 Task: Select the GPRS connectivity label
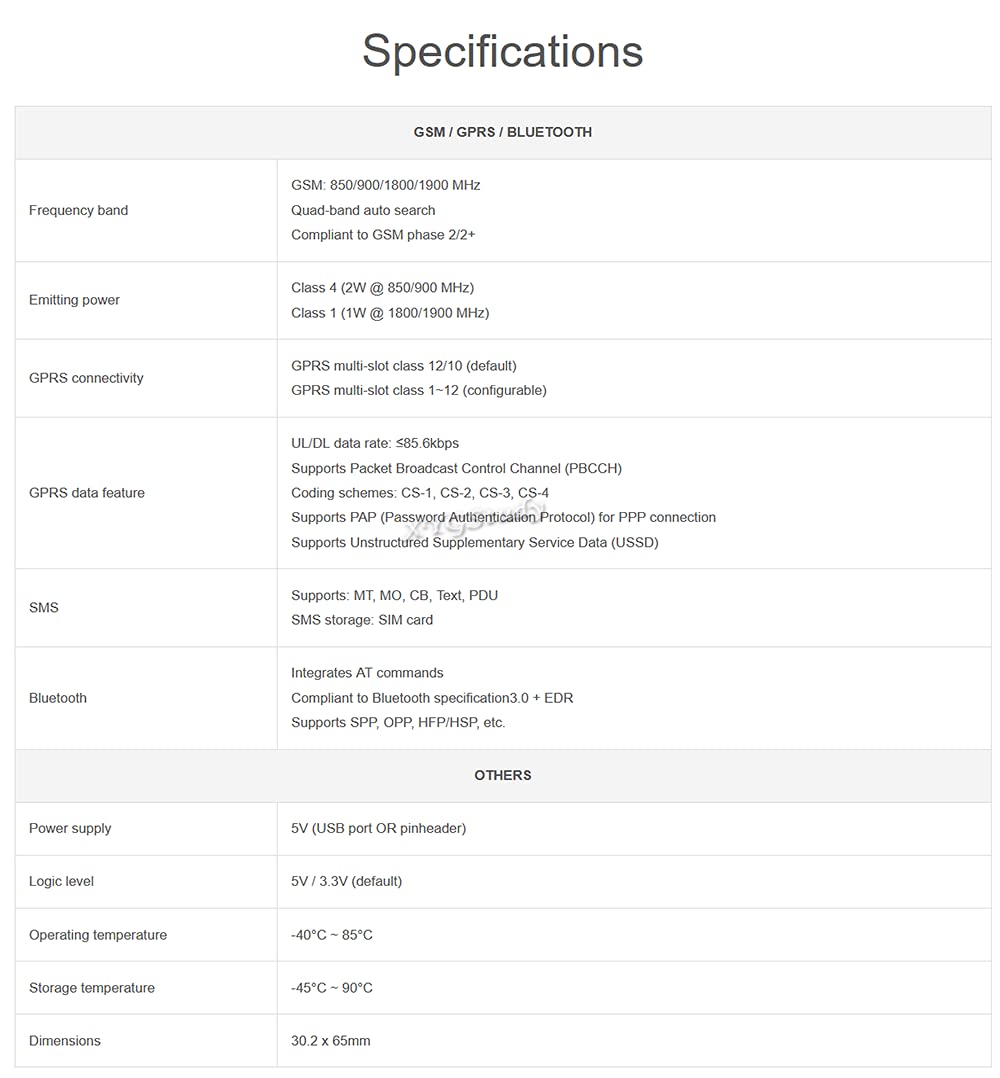[86, 378]
